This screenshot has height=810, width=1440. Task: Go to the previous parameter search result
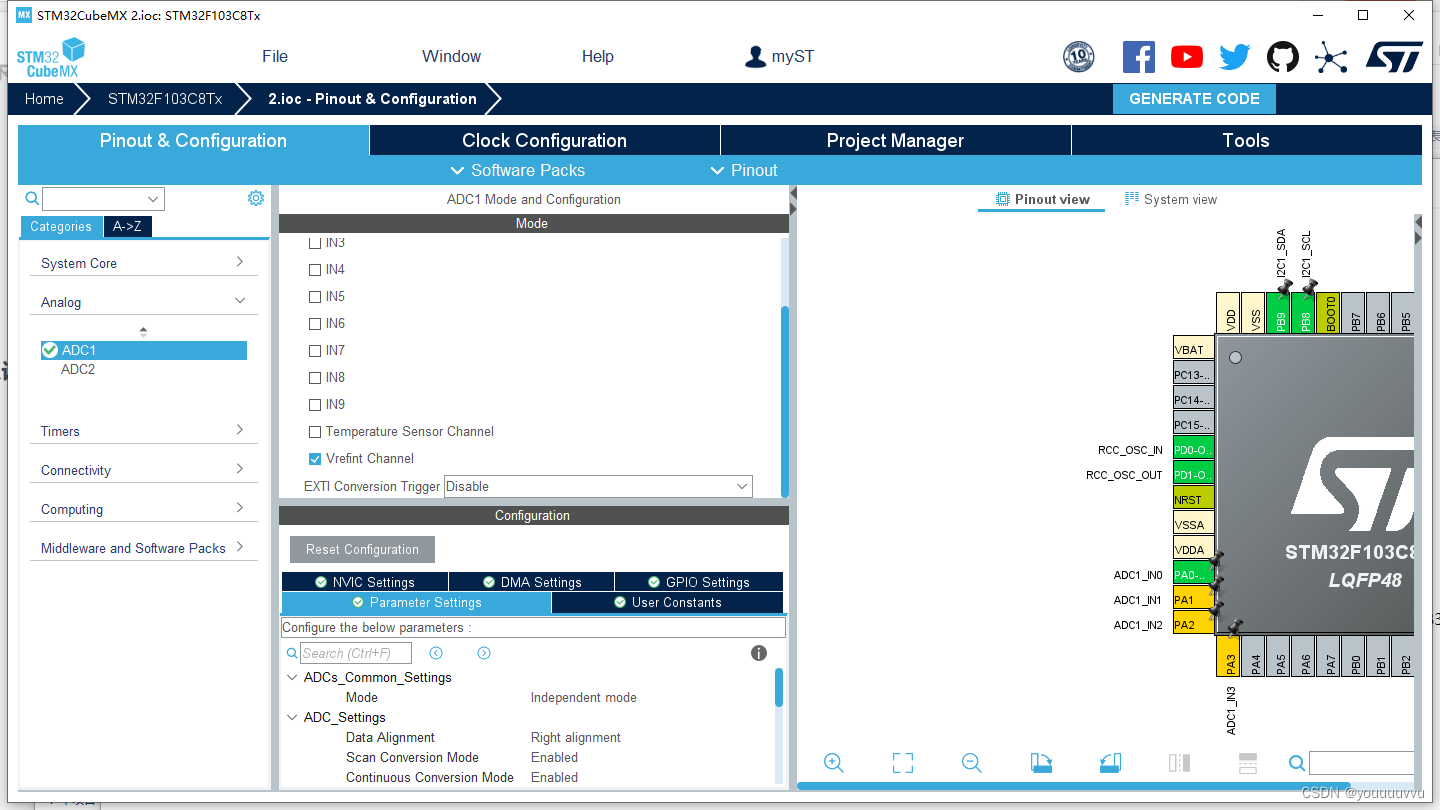(436, 653)
